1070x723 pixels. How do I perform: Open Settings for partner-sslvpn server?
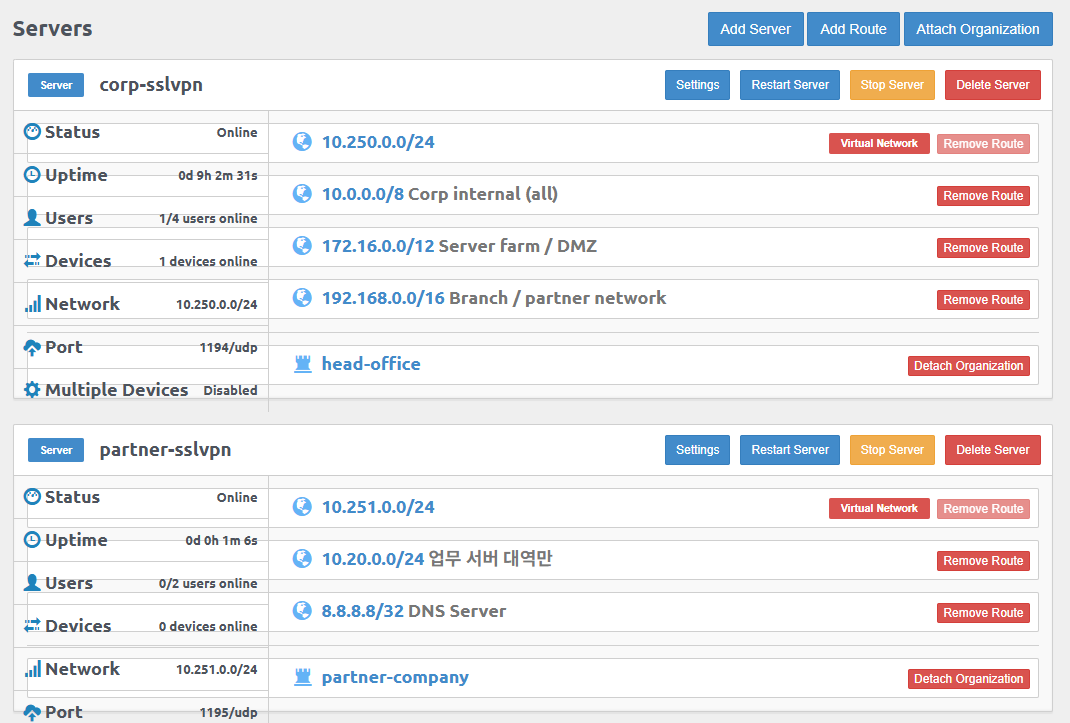tap(697, 450)
